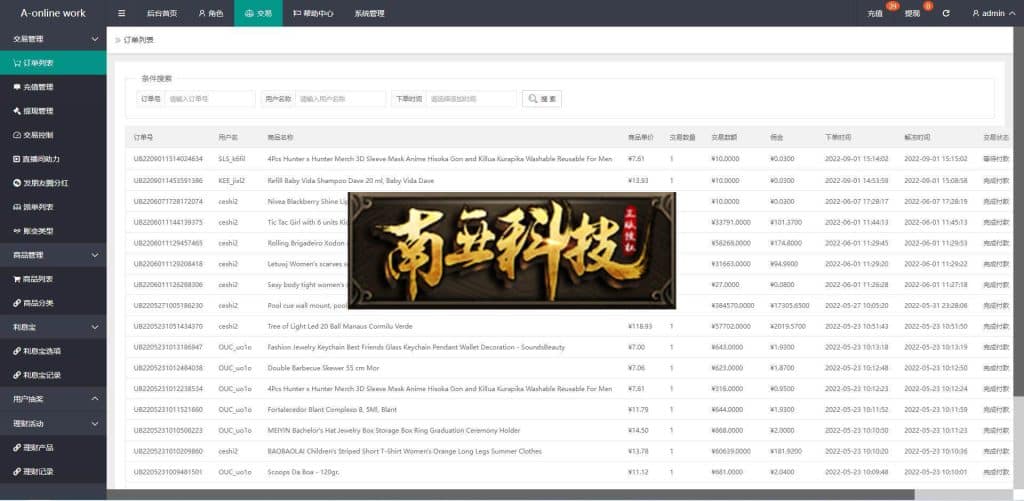Click the user icon beside admin
The height and width of the screenshot is (501, 1024).
pos(976,13)
